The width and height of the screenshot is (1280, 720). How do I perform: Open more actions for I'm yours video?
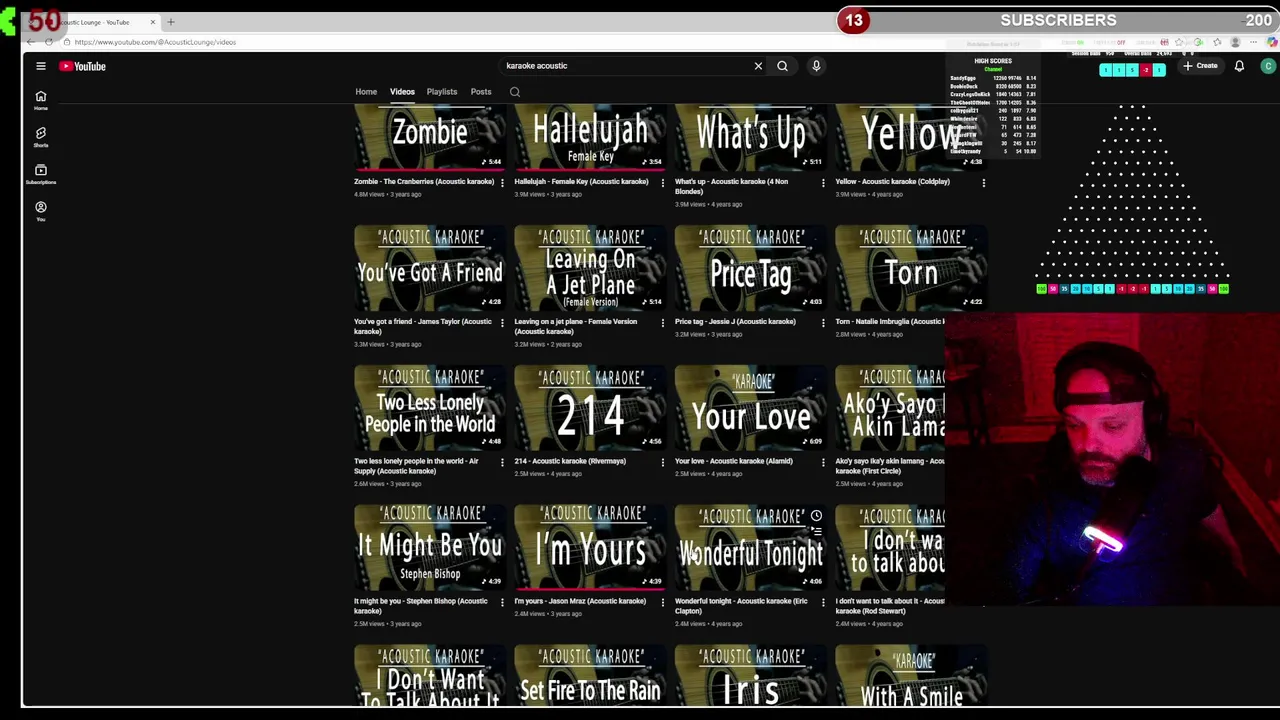662,603
